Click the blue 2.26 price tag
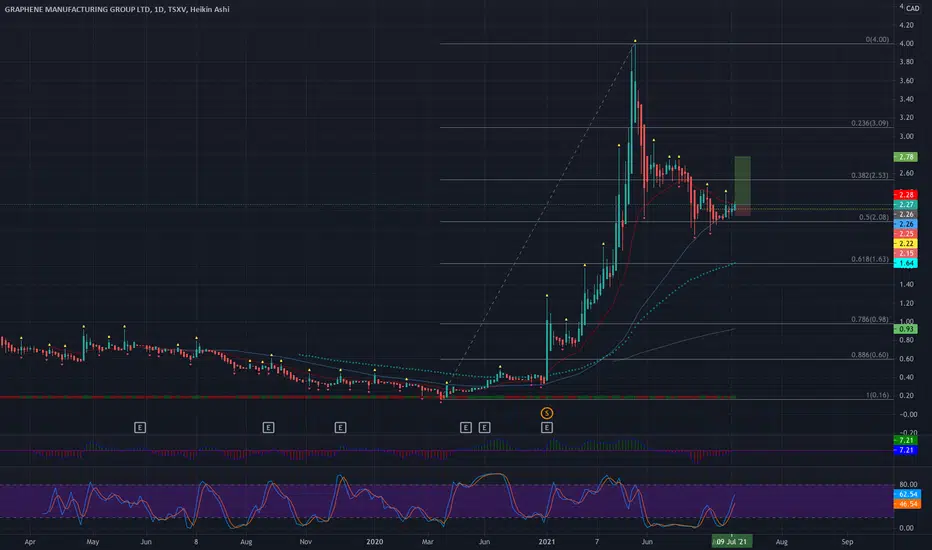 pyautogui.click(x=905, y=224)
